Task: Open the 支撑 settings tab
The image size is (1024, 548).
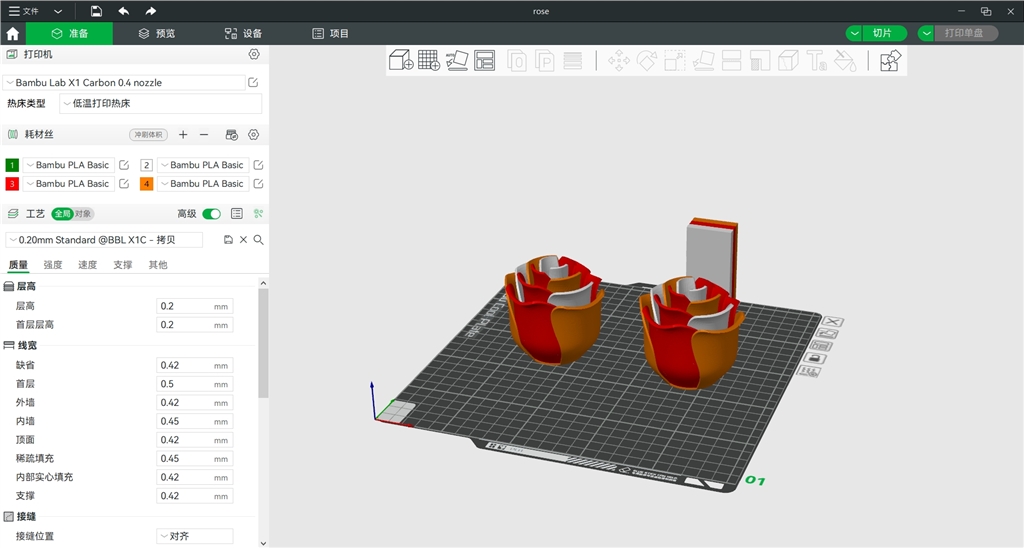Action: click(x=122, y=265)
